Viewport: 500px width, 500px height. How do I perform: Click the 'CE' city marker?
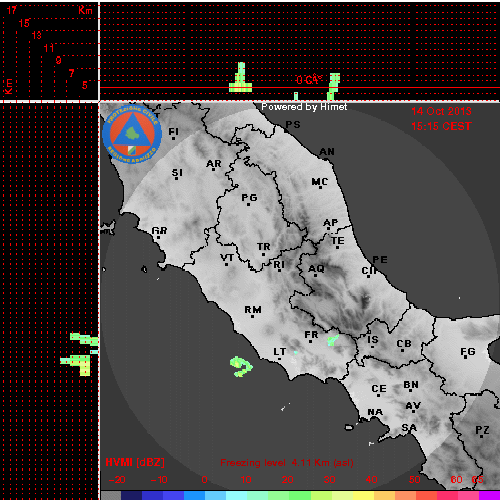pyautogui.click(x=379, y=390)
